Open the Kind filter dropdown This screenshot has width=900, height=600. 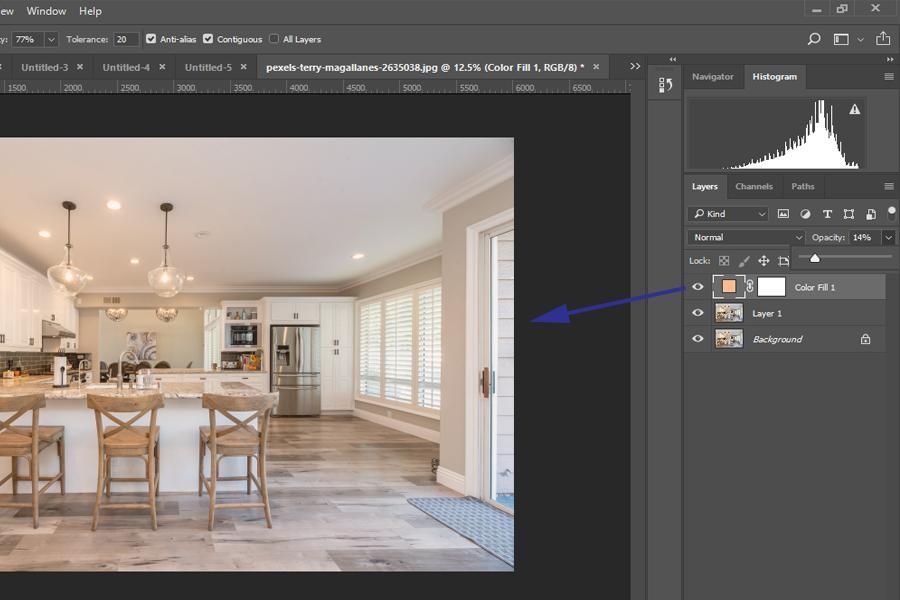[728, 214]
